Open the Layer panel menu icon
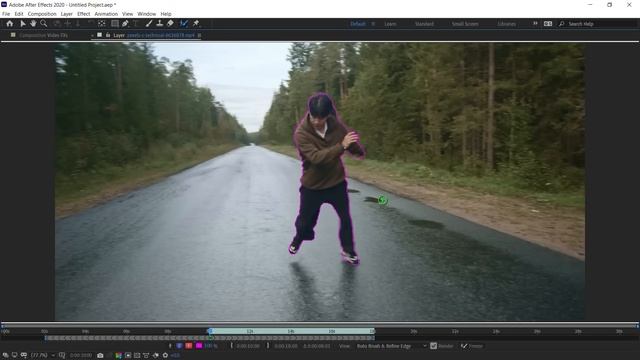Screen dimensions: 640x360 point(199,36)
